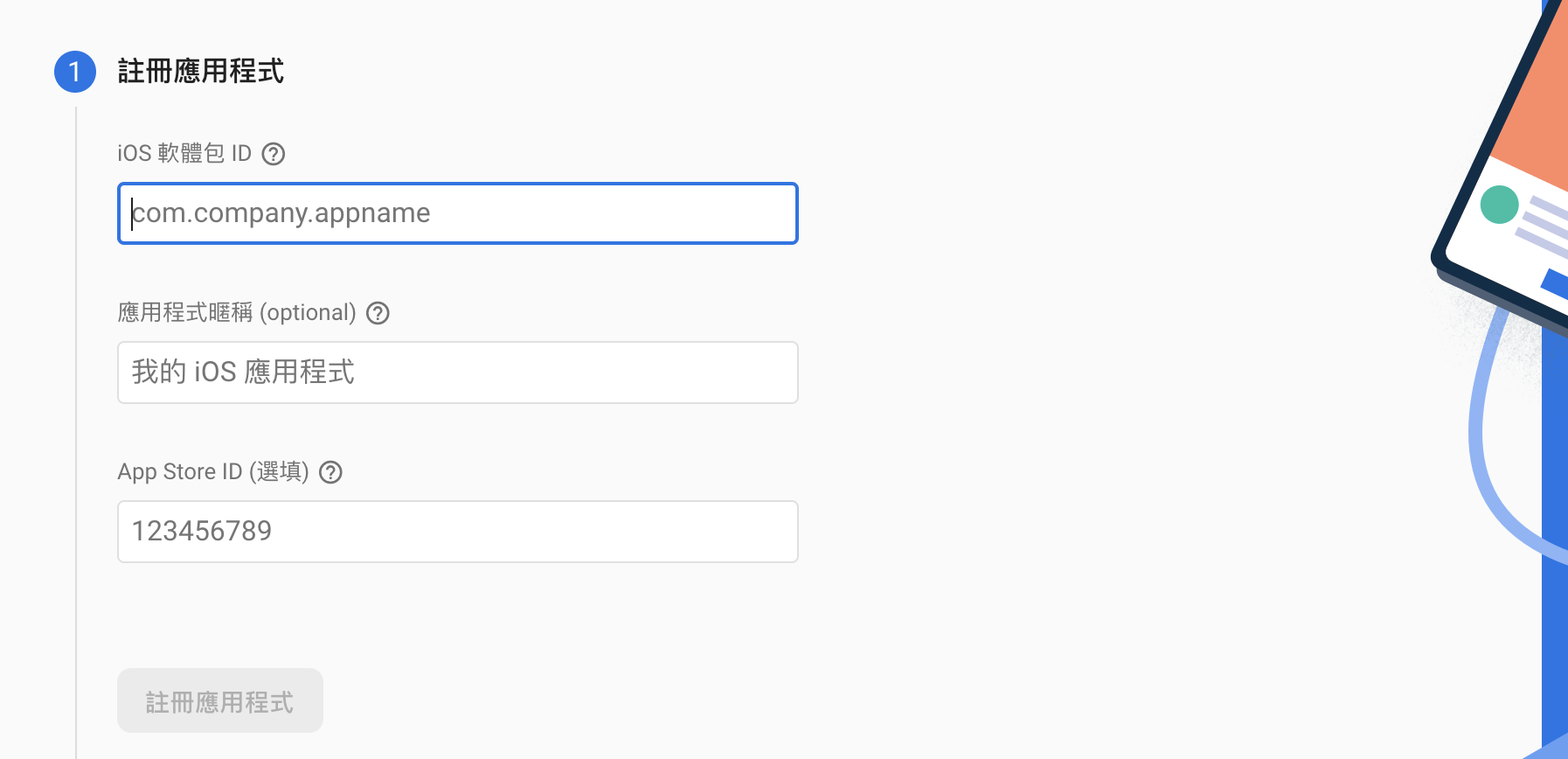This screenshot has width=1568, height=759.
Task: Click the blue vertical bar on the right
Action: coord(1554,525)
